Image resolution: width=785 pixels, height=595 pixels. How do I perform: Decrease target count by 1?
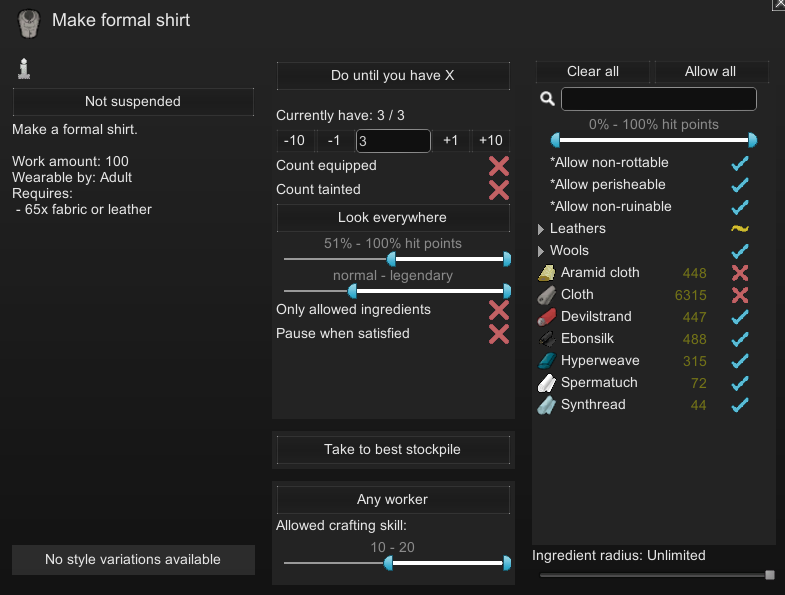(x=334, y=141)
